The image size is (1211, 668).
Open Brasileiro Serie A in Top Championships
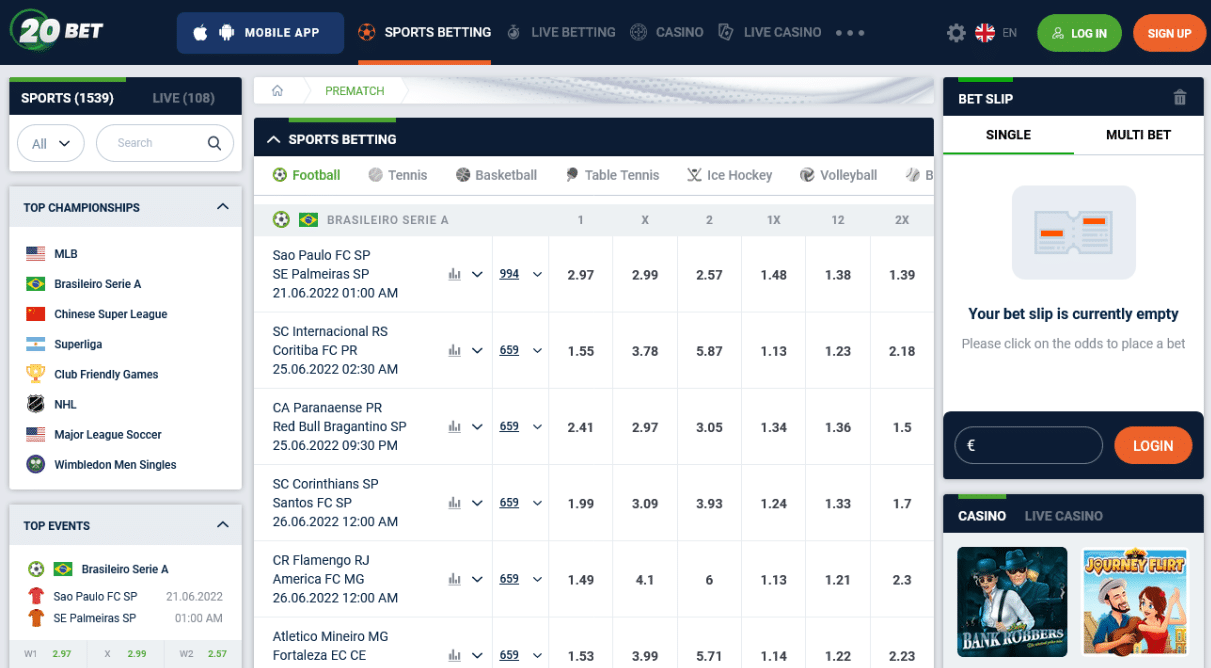click(98, 284)
